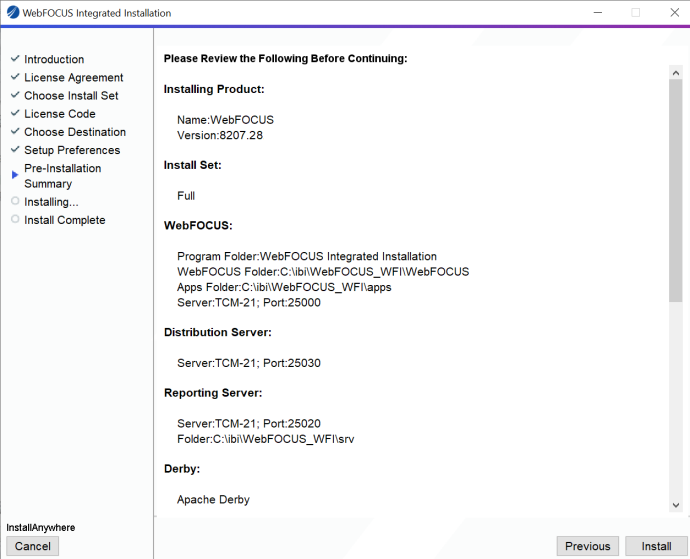The height and width of the screenshot is (559, 690).
Task: Select the Installing... step
Action: pyautogui.click(x=51, y=202)
